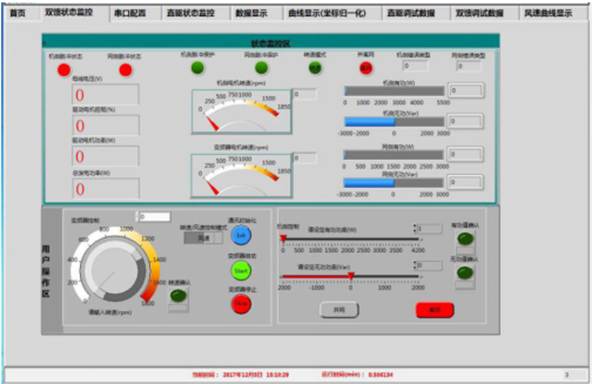Click the green active power confirm LED button
This screenshot has width=592, height=384.
coord(465,239)
